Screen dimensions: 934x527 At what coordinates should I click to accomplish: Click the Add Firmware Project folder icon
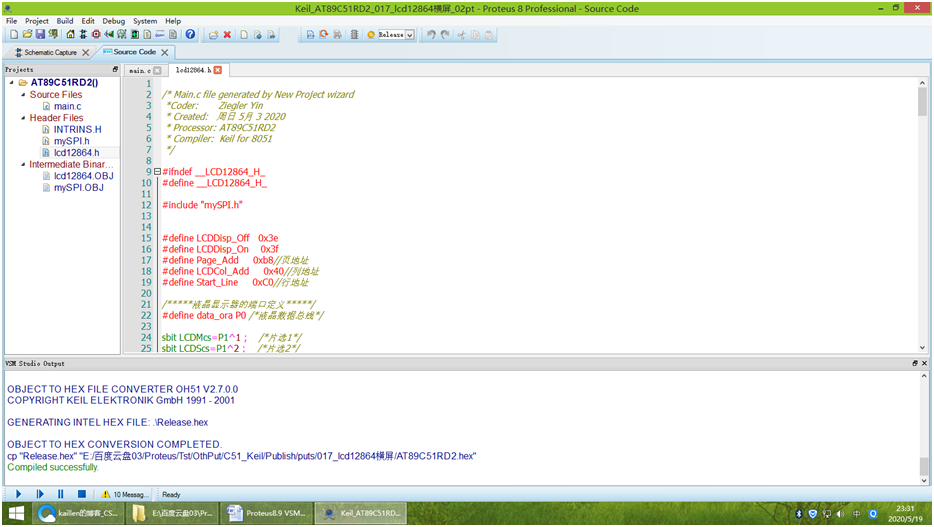pyautogui.click(x=213, y=35)
